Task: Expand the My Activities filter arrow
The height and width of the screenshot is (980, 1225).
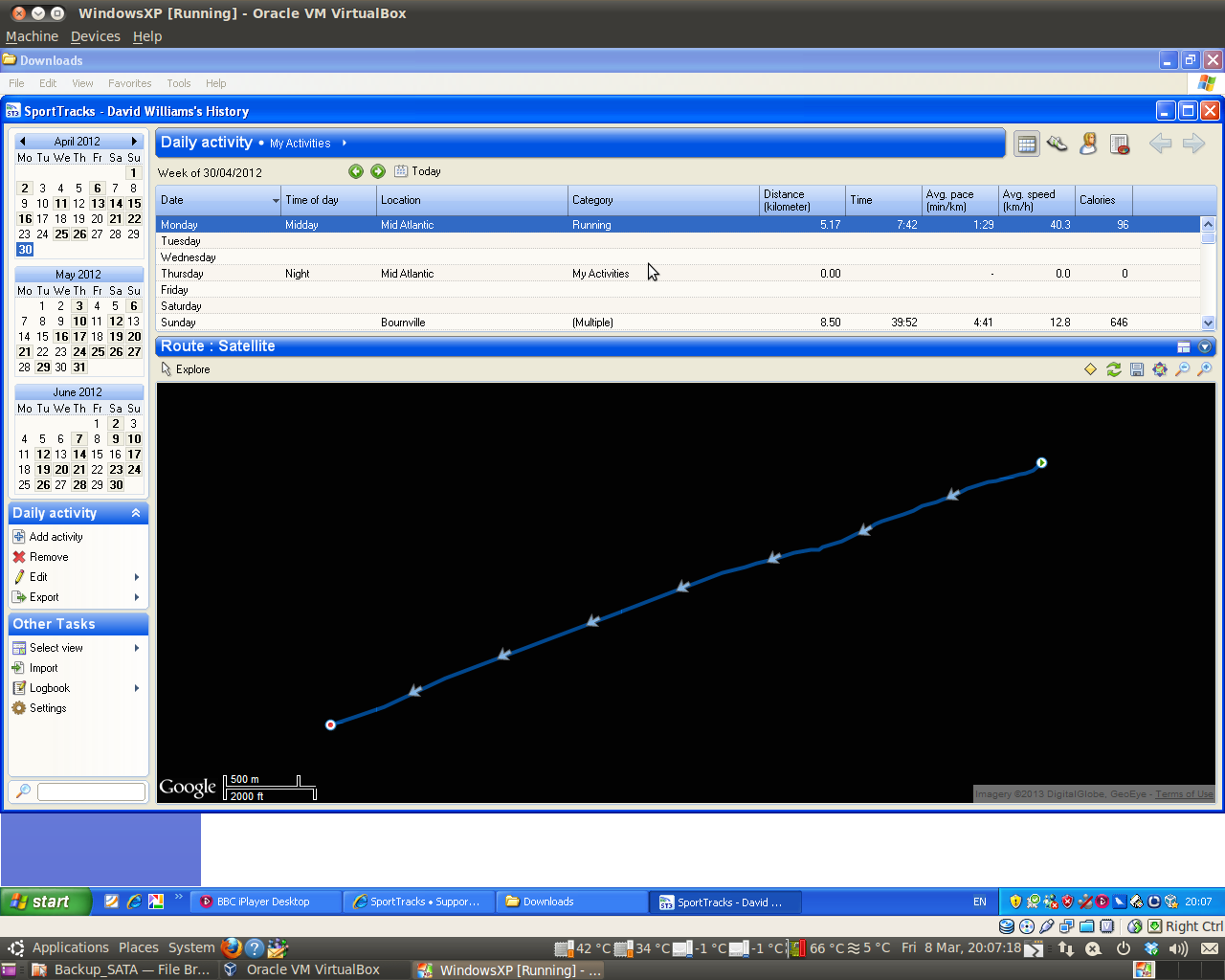Action: point(344,144)
